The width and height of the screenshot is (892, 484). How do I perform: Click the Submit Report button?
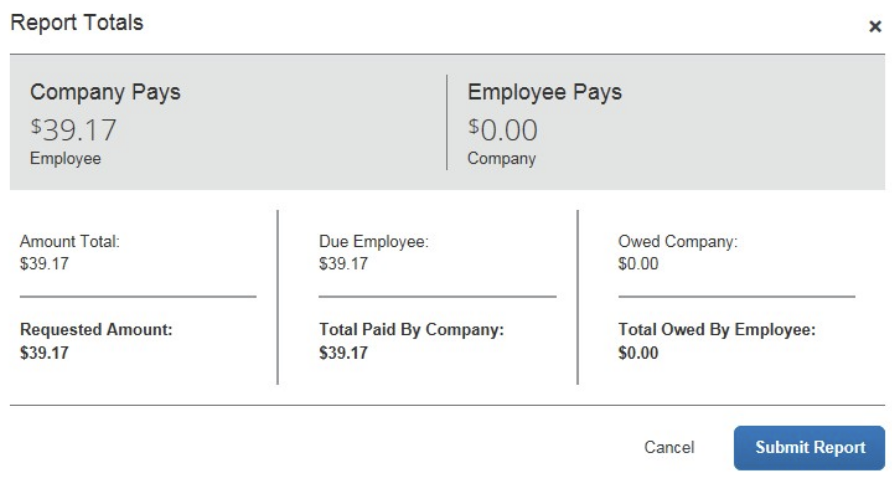coord(809,448)
